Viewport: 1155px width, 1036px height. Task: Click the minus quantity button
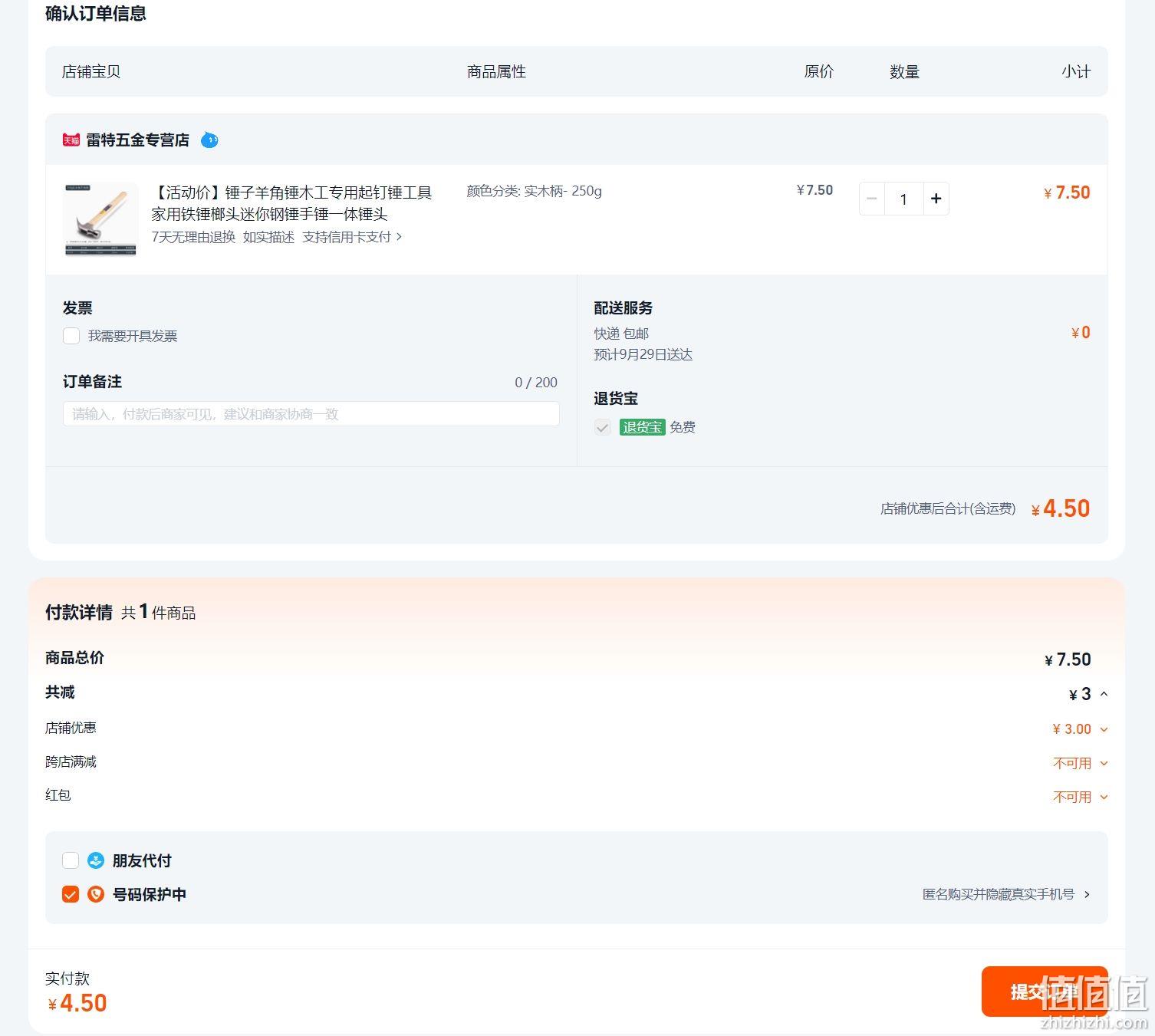[872, 199]
